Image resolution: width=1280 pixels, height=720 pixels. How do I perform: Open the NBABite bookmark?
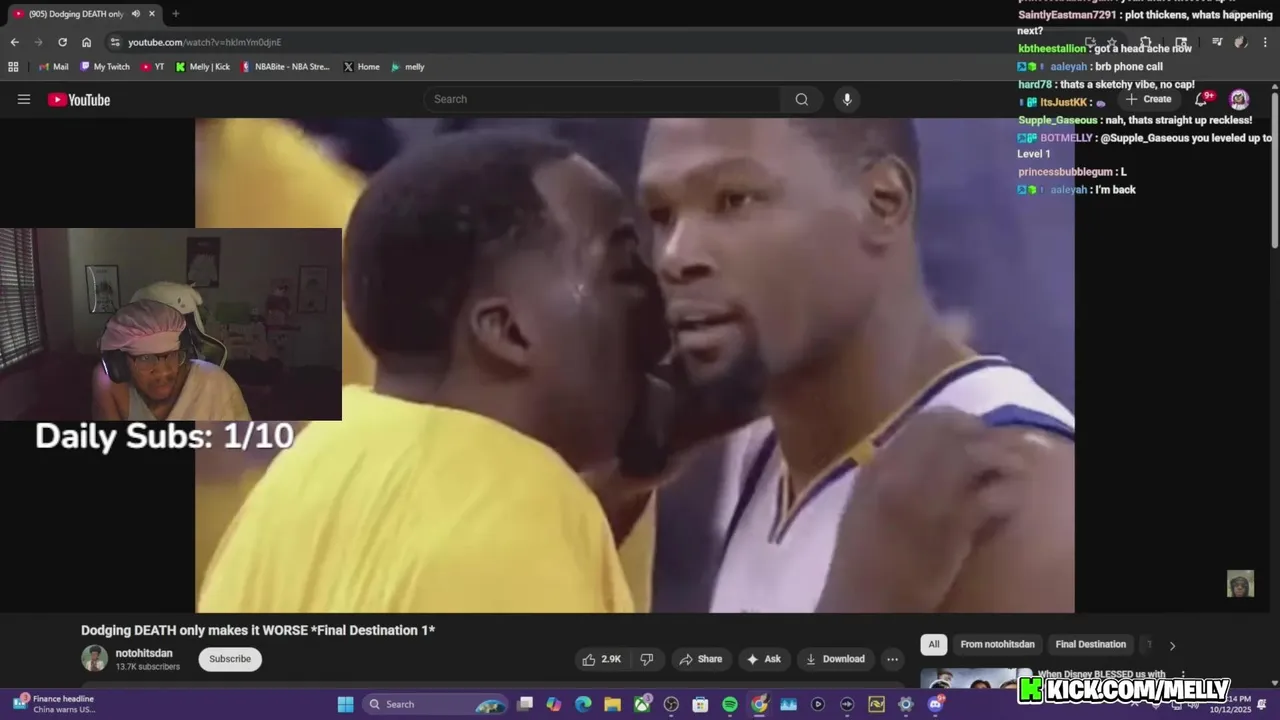pyautogui.click(x=285, y=67)
